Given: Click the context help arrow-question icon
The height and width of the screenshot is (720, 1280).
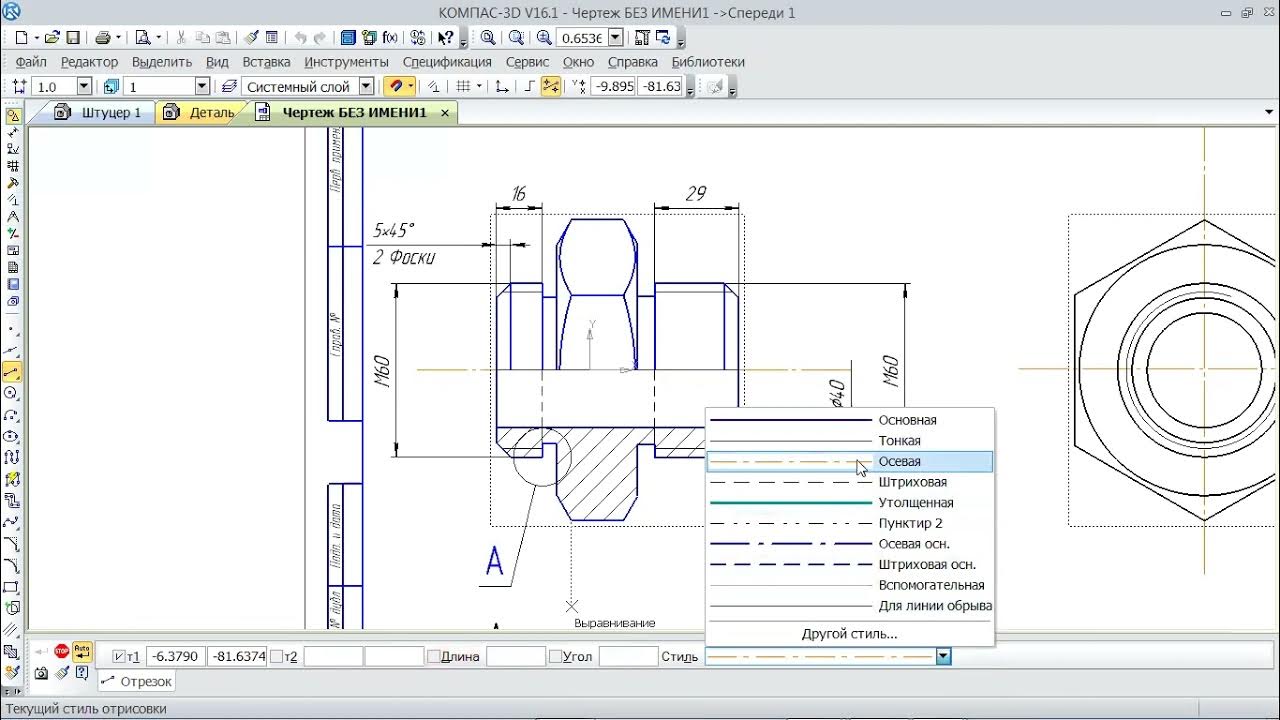Looking at the screenshot, I should (x=445, y=38).
